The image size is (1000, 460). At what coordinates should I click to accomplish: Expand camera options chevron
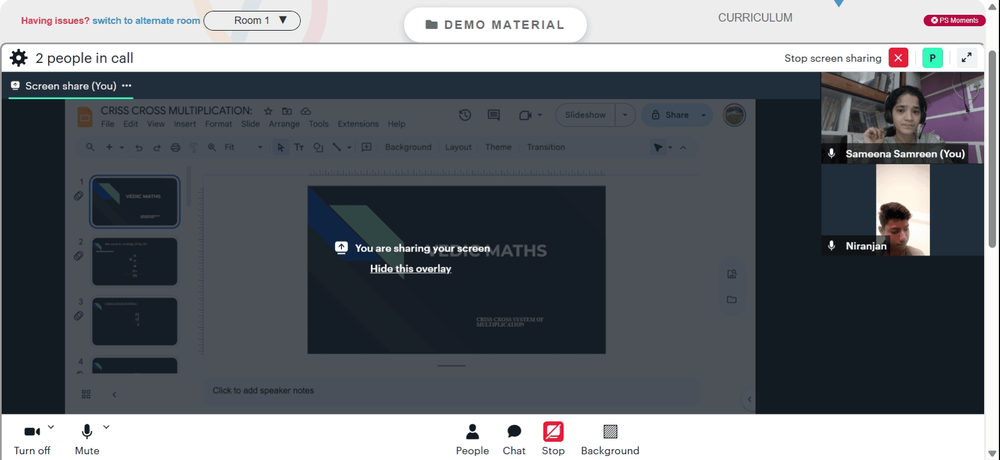[51, 427]
